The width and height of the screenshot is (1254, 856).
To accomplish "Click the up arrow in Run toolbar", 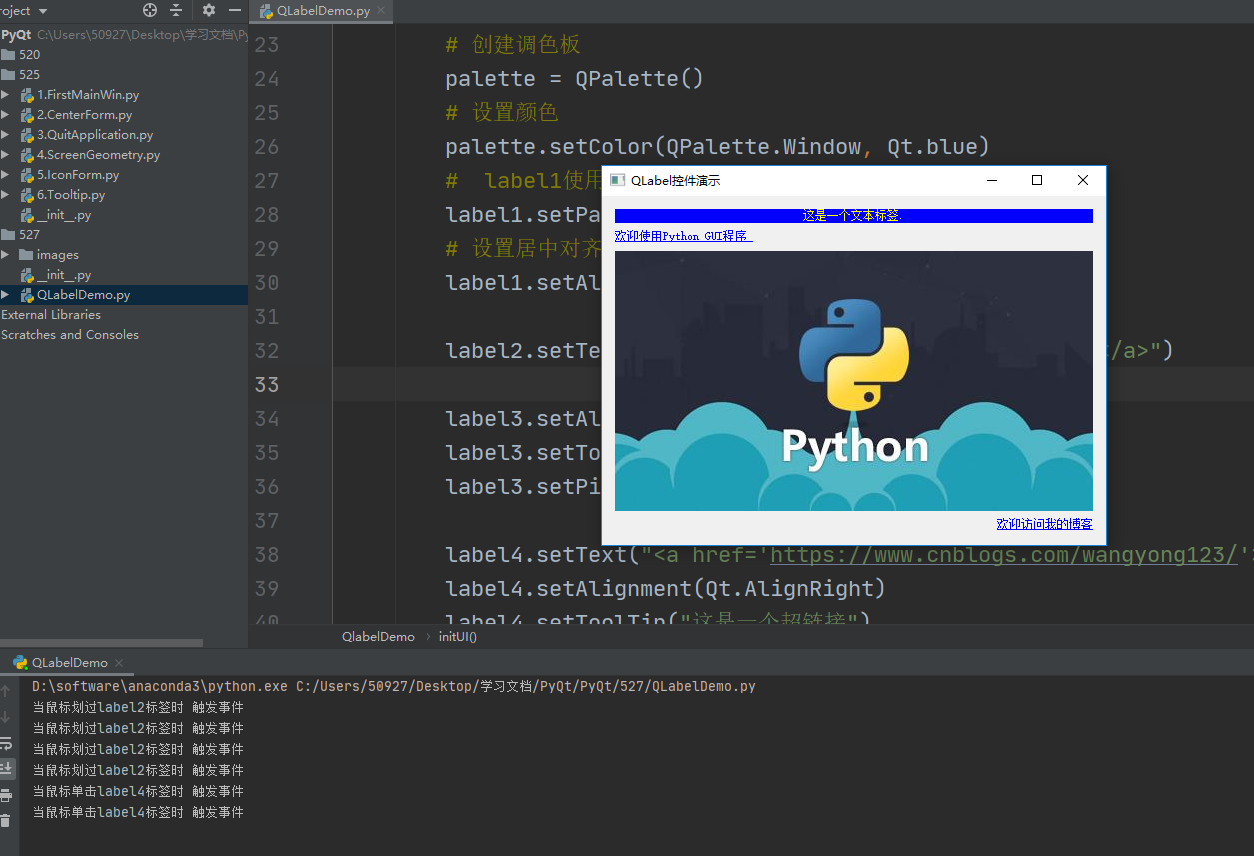I will [6, 691].
